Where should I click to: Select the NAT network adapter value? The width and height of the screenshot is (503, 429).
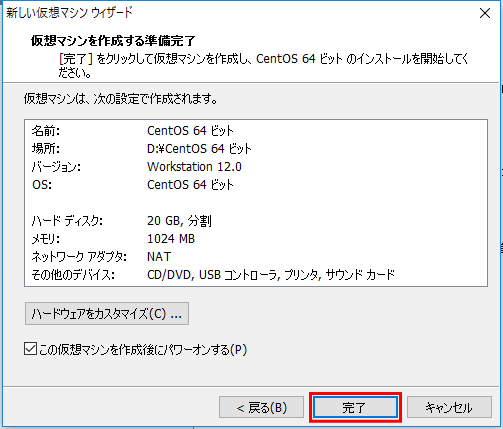tap(159, 257)
